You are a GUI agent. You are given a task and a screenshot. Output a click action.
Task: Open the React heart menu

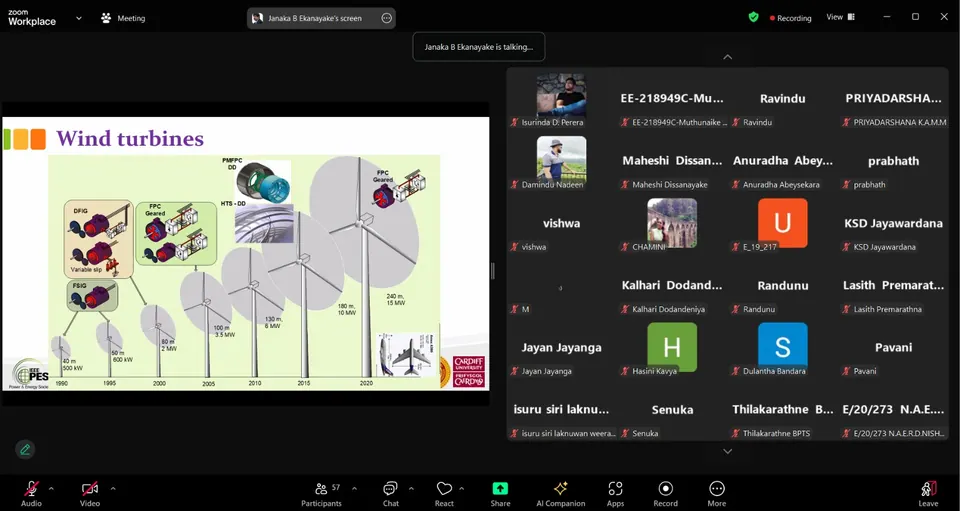pyautogui.click(x=444, y=493)
